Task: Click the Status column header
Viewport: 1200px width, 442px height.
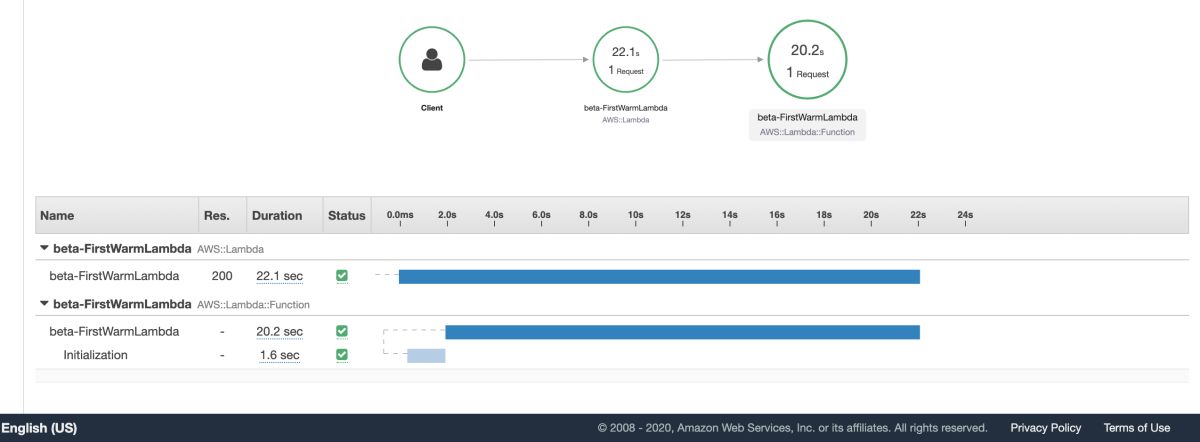Action: tap(347, 215)
